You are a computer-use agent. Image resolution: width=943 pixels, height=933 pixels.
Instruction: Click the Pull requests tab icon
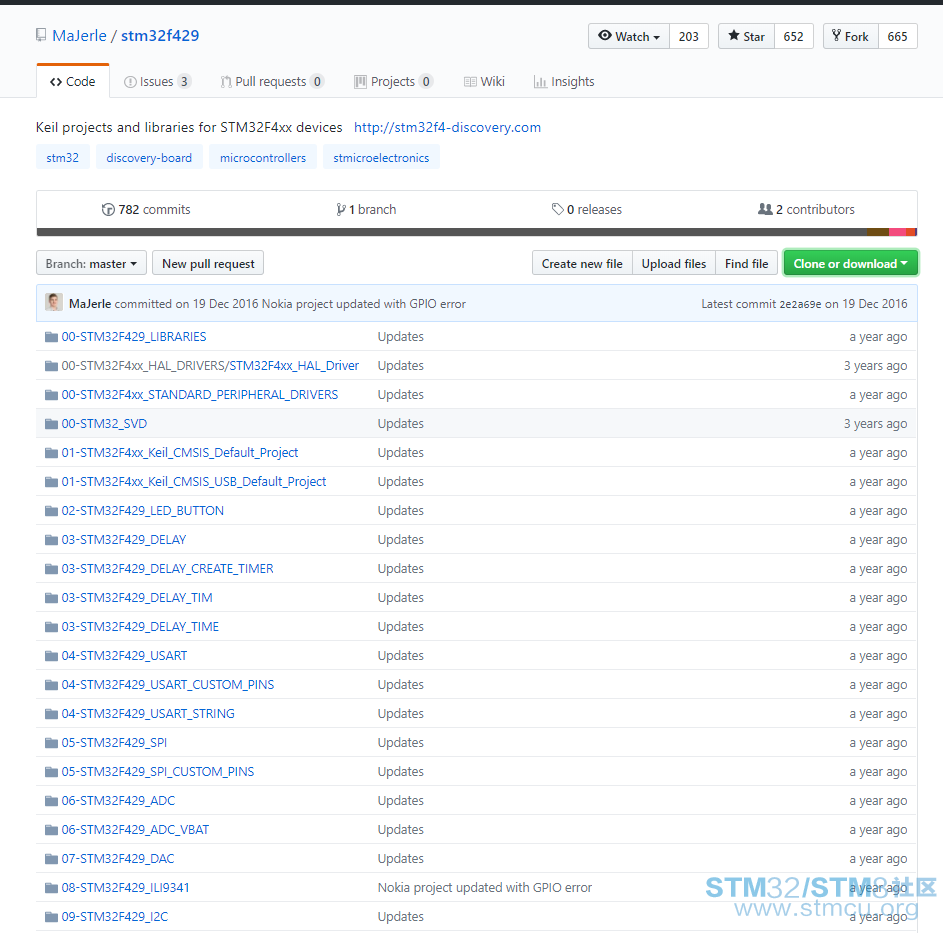click(x=226, y=82)
